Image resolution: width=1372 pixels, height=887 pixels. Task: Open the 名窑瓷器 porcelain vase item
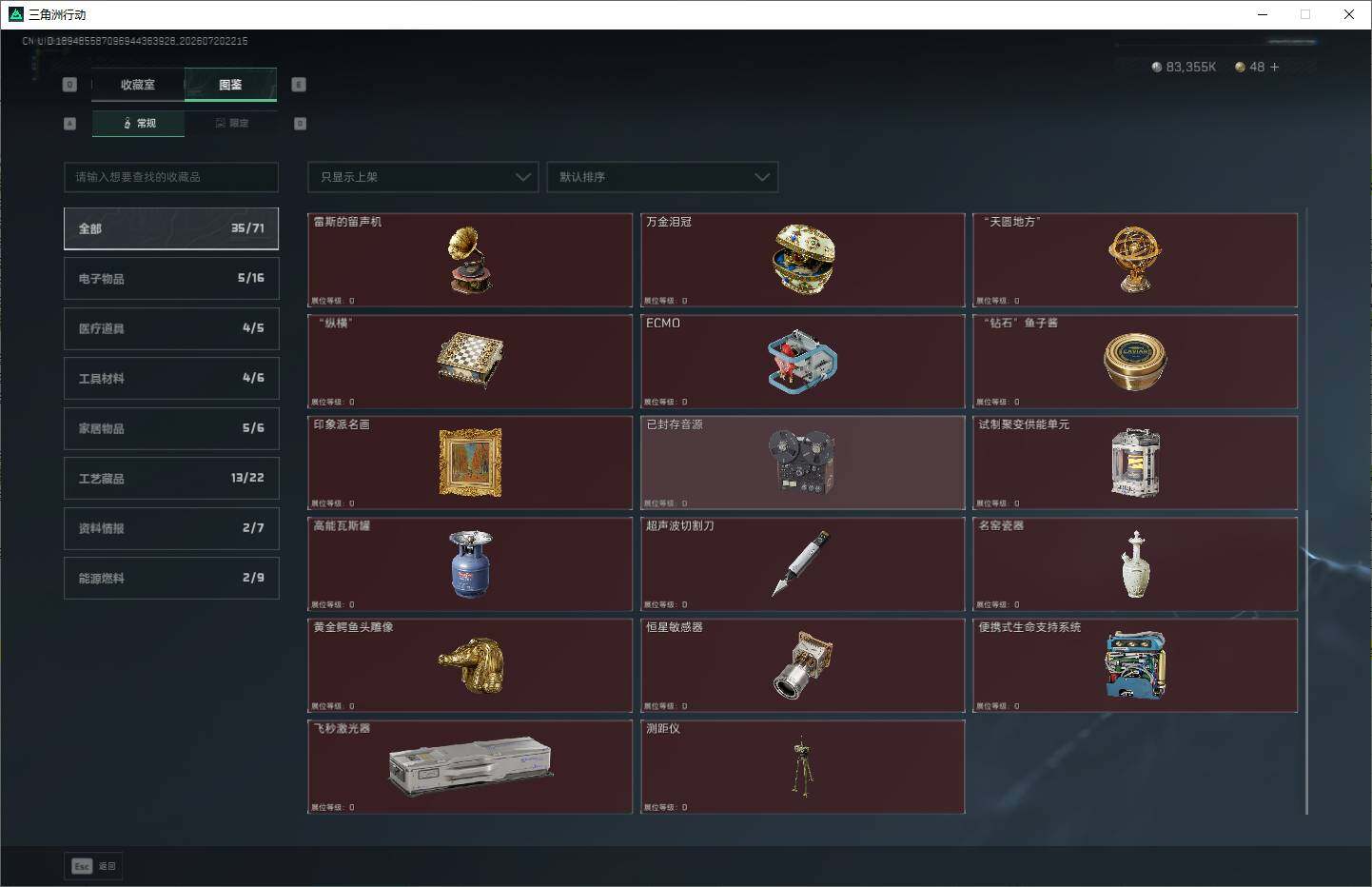pyautogui.click(x=1135, y=564)
